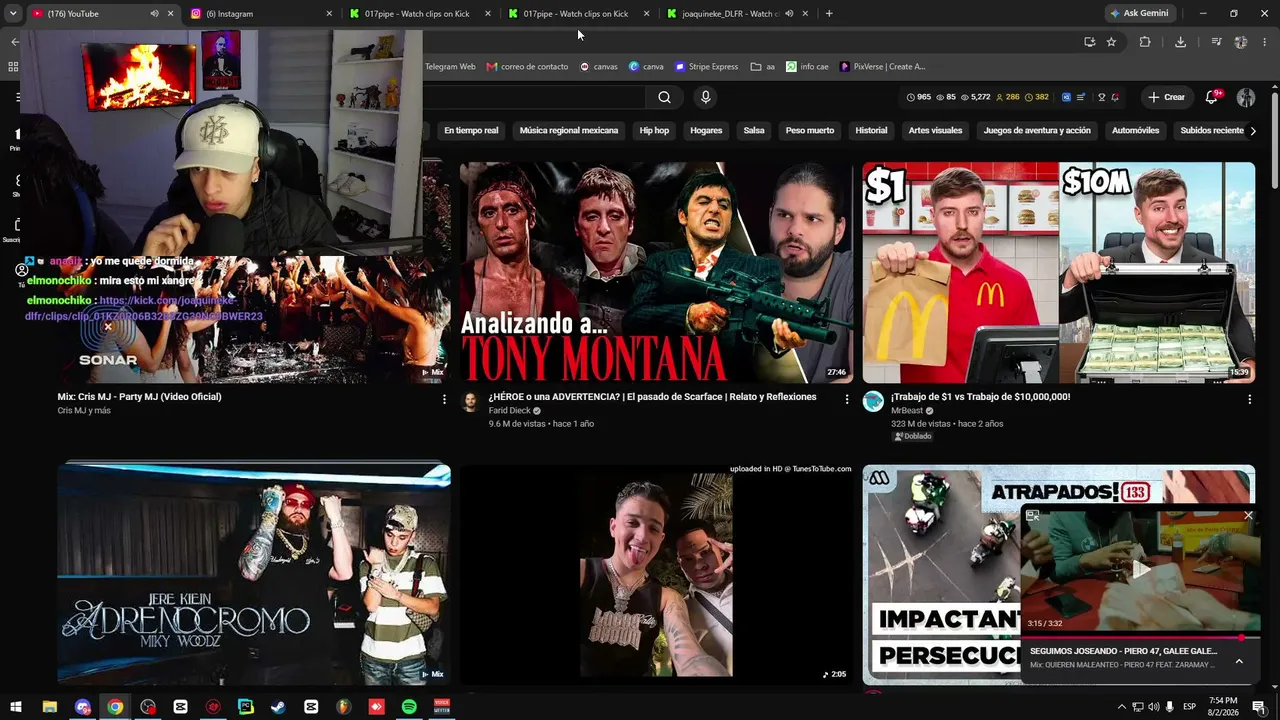Open Steam from the taskbar
The image size is (1280, 720).
[x=278, y=707]
